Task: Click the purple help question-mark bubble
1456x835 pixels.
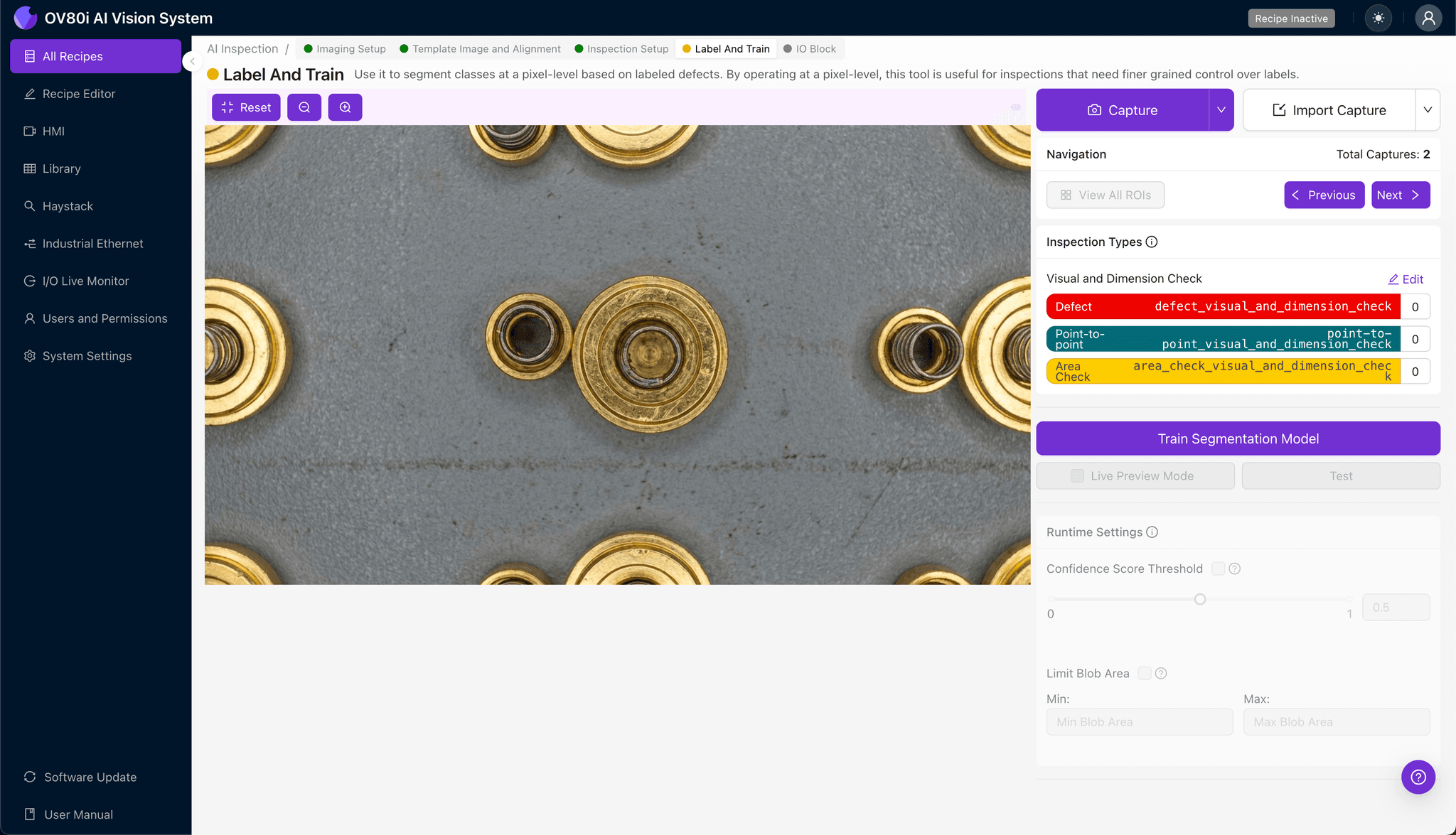Action: tap(1418, 777)
